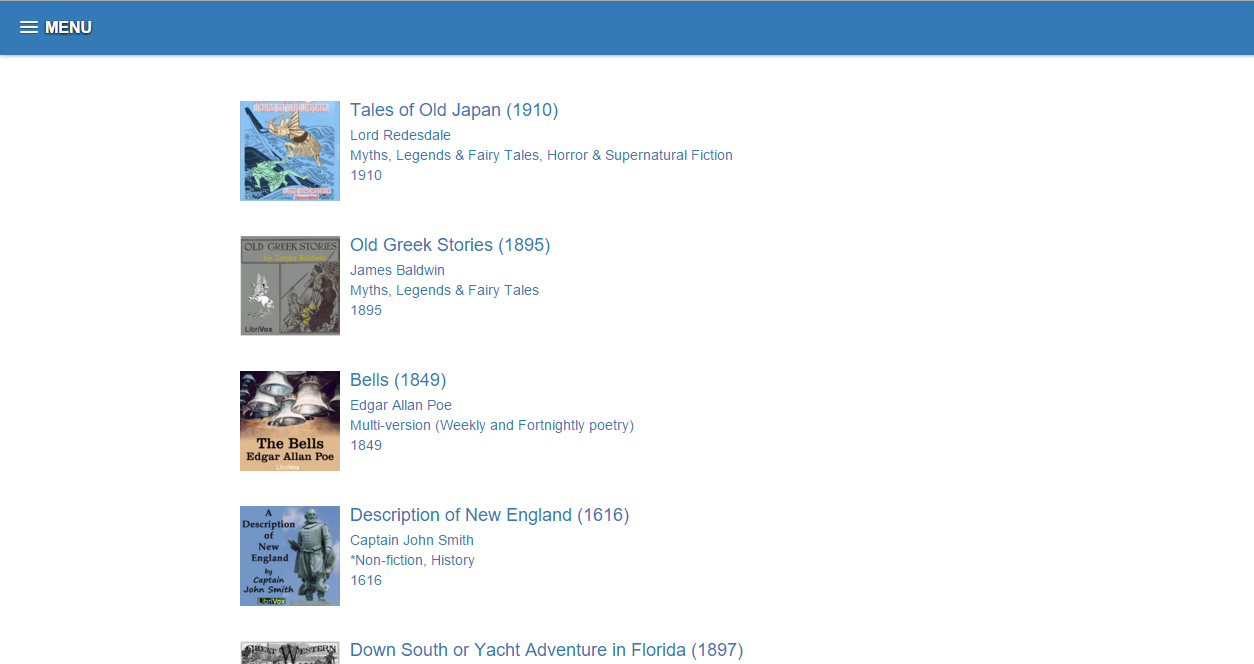Screen dimensions: 1254x664
Task: Open Horror & Supernatural Fiction category
Action: 639,155
